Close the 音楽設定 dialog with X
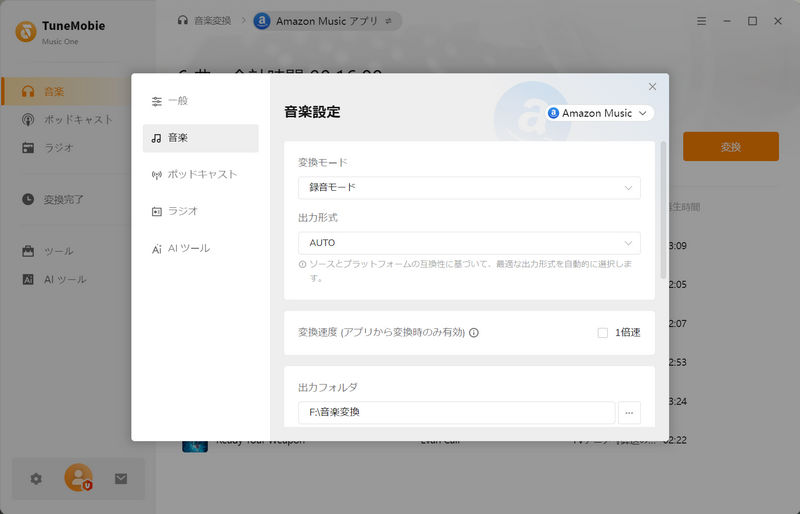This screenshot has height=514, width=800. click(x=652, y=87)
